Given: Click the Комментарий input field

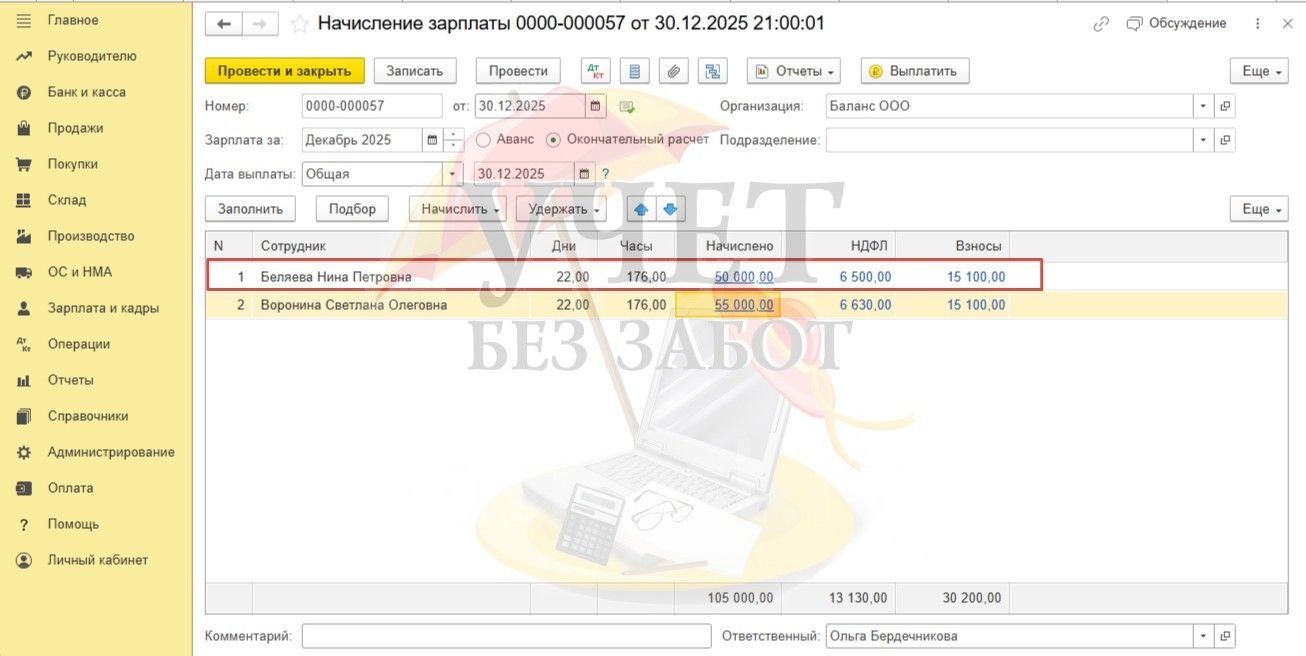Looking at the screenshot, I should click(506, 636).
